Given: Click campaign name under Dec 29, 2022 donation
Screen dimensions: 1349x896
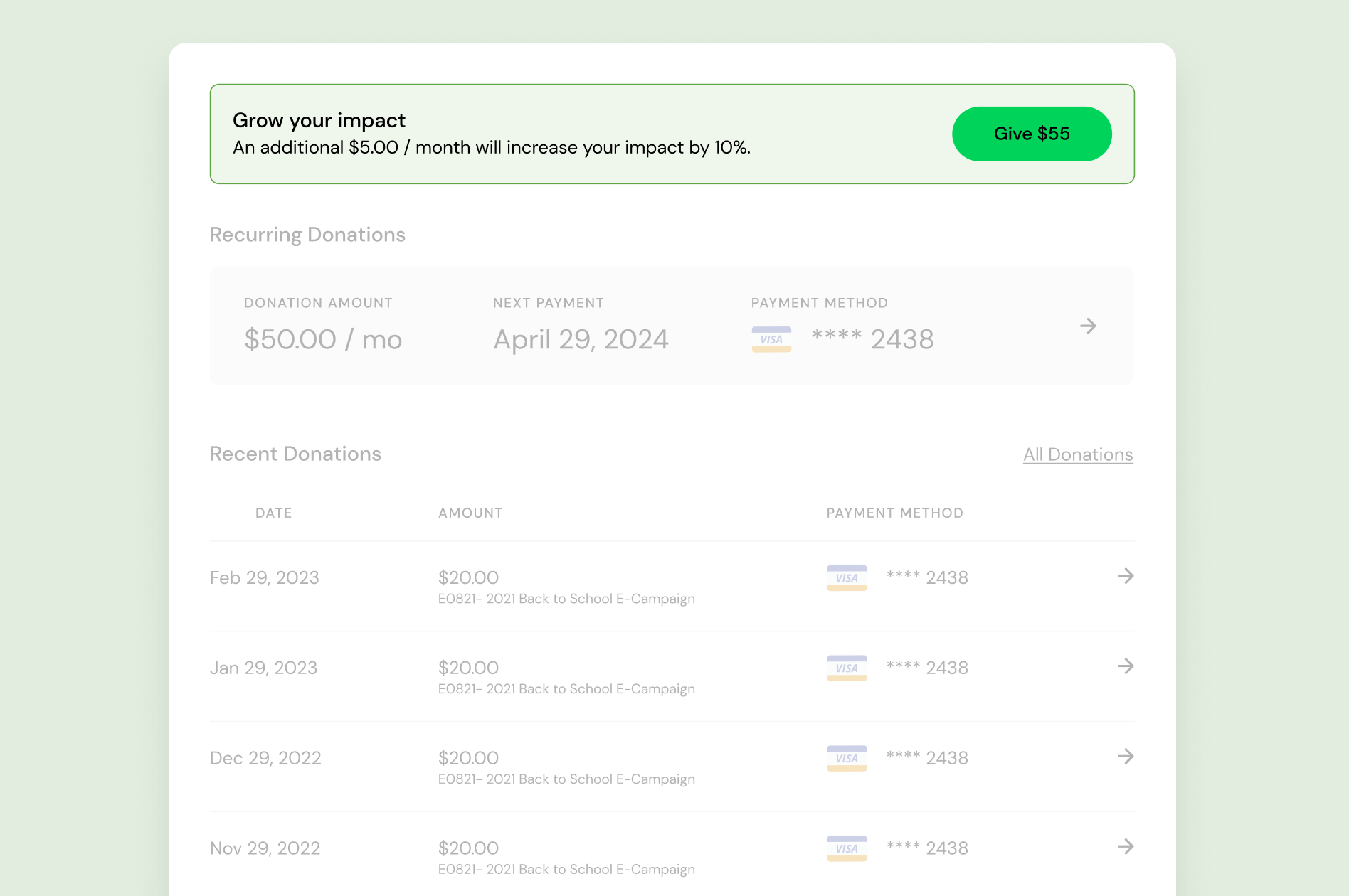Looking at the screenshot, I should (566, 779).
